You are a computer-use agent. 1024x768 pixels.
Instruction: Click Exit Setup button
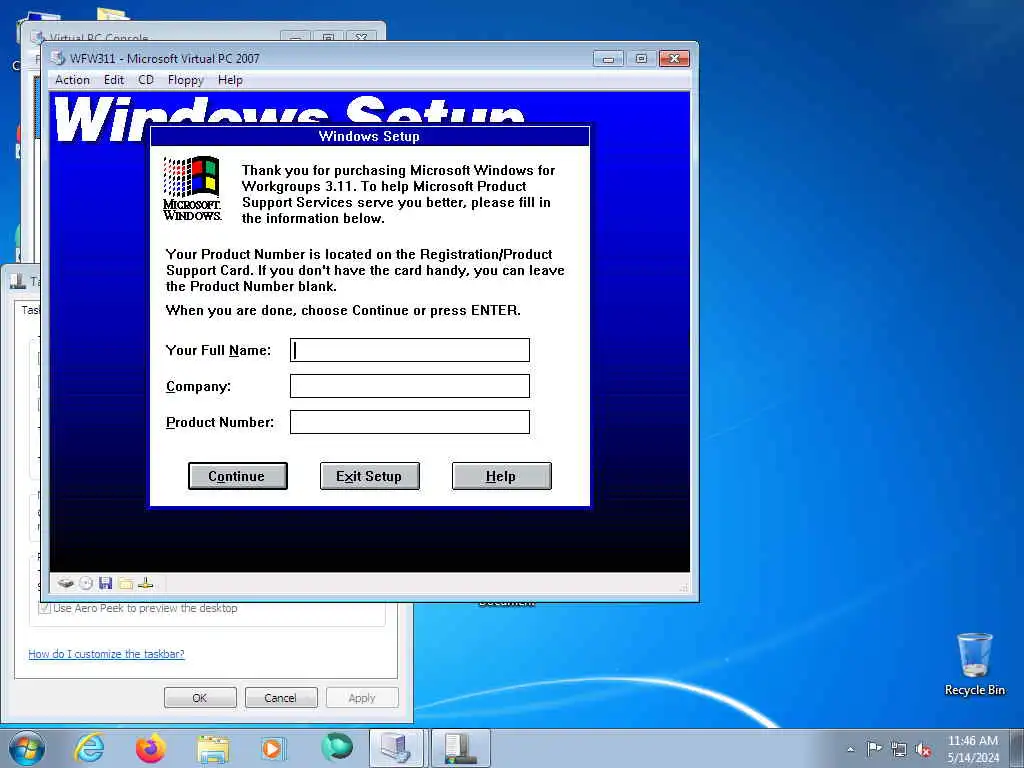pyautogui.click(x=370, y=476)
